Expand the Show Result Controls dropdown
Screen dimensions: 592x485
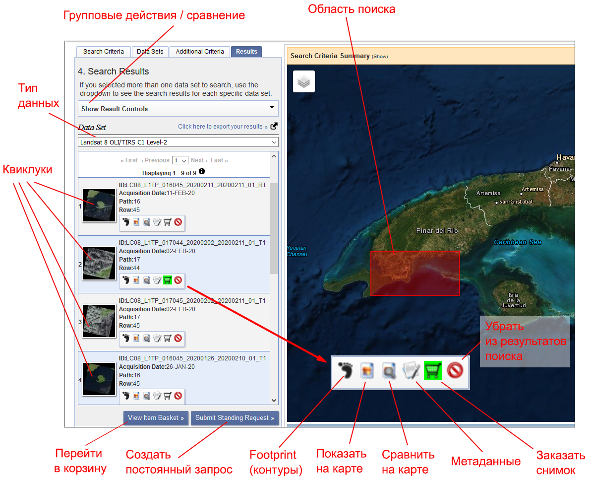(x=178, y=109)
